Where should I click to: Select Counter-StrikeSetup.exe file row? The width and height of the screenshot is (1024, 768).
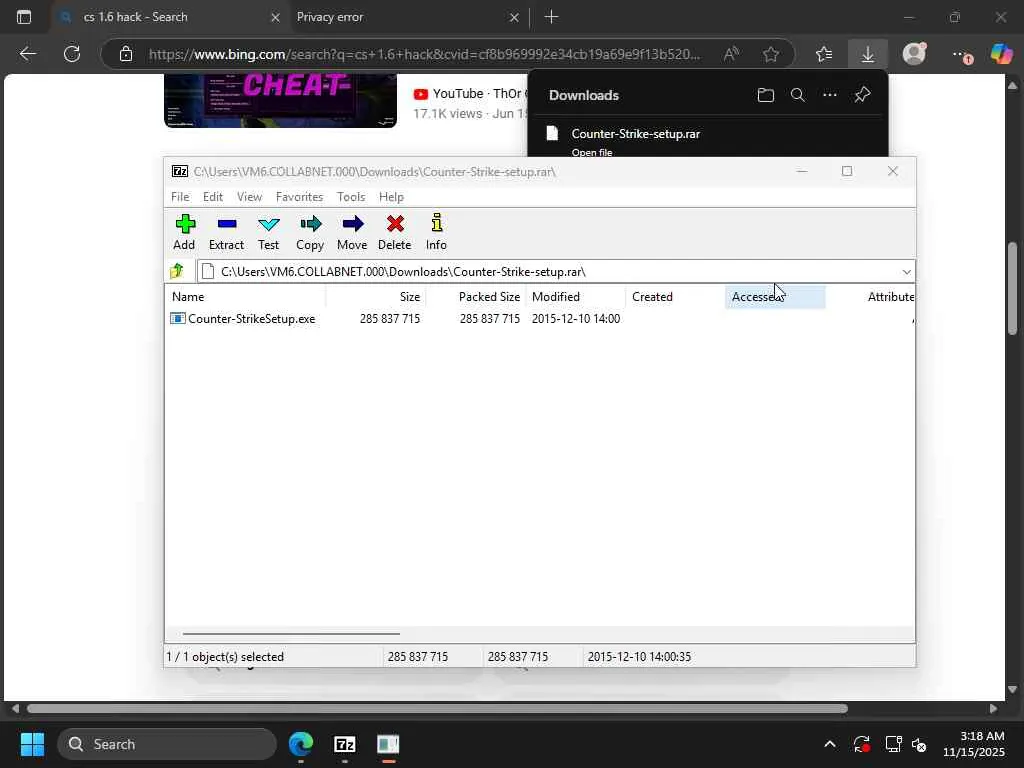[x=539, y=319]
